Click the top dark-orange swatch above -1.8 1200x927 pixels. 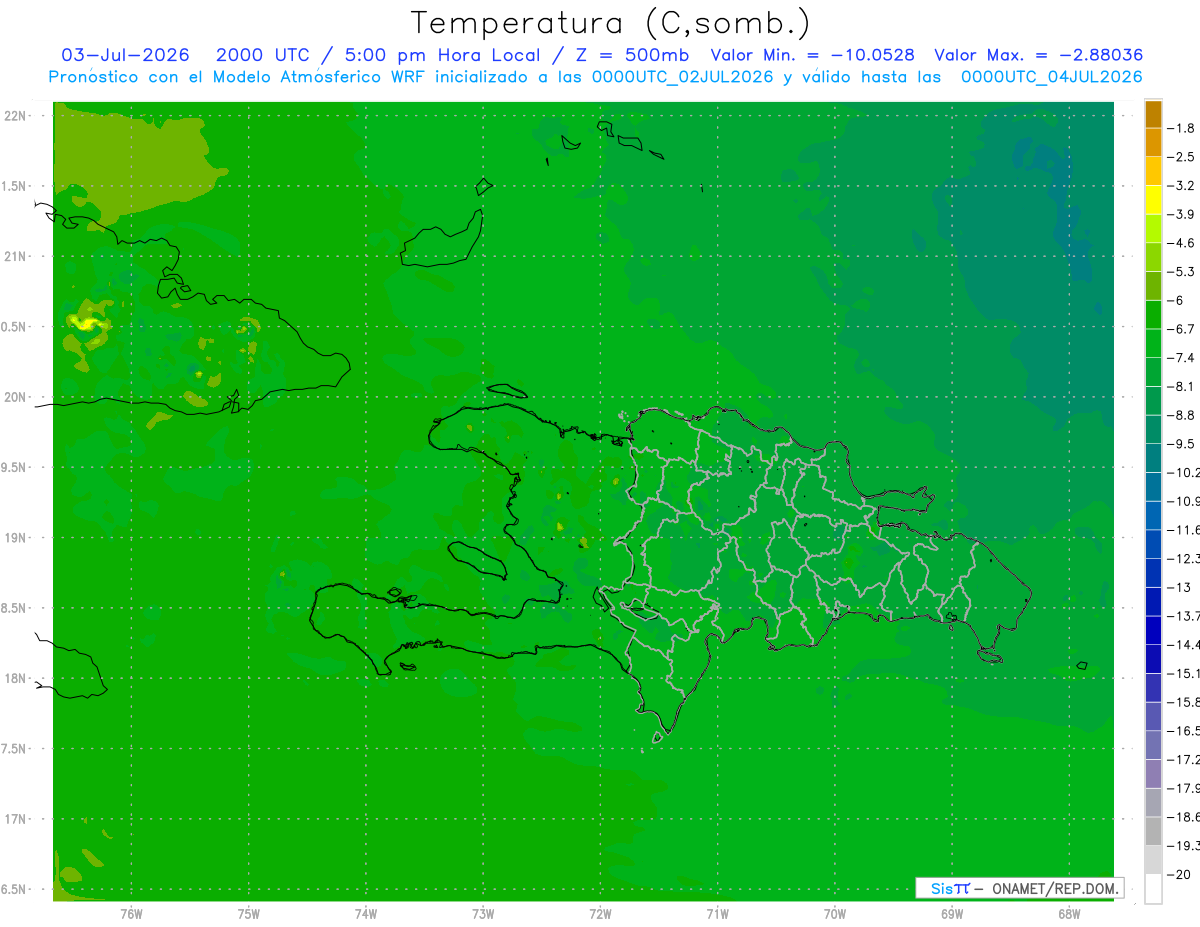point(1153,114)
